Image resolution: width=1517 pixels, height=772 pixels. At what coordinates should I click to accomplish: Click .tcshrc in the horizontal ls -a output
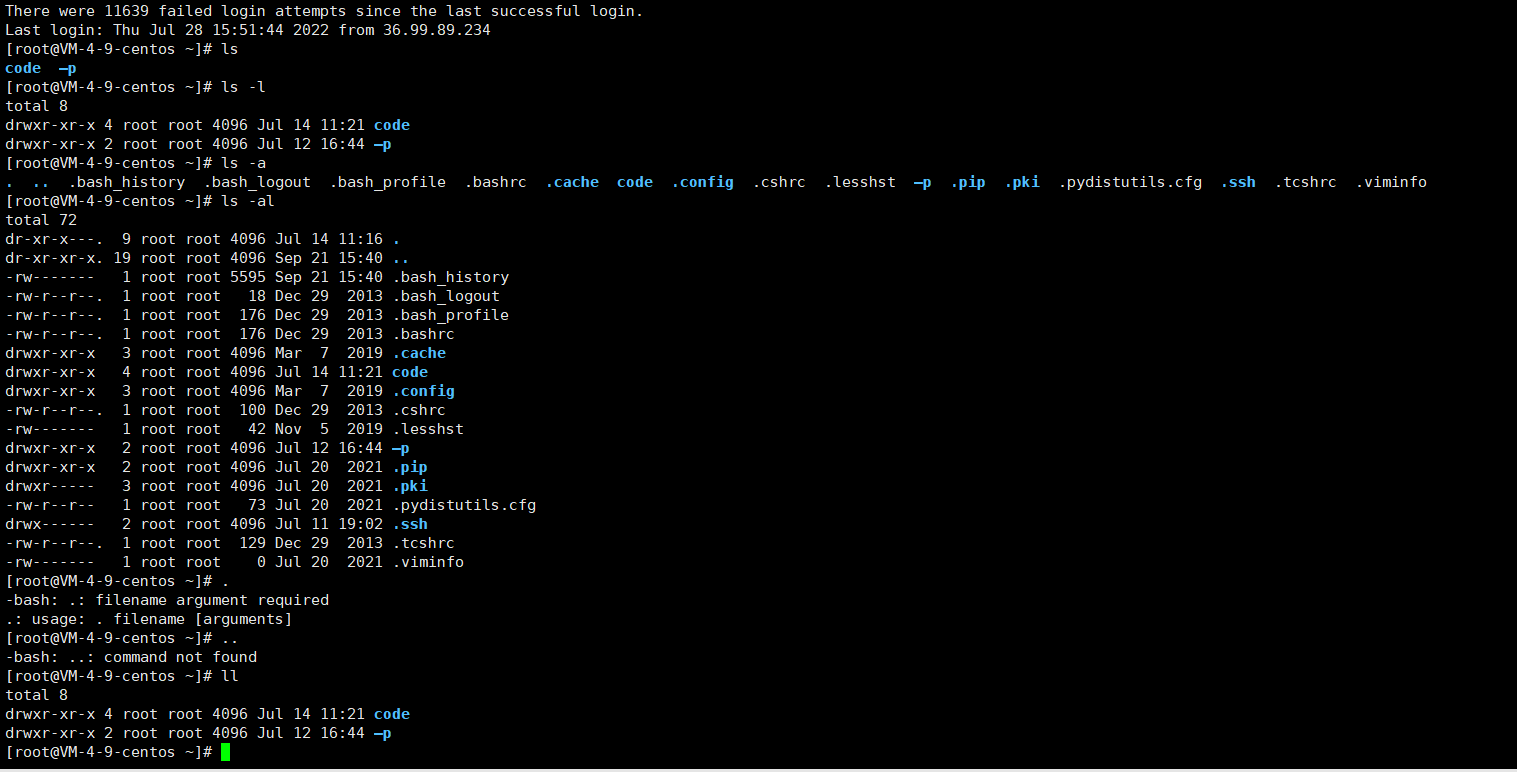click(1305, 182)
